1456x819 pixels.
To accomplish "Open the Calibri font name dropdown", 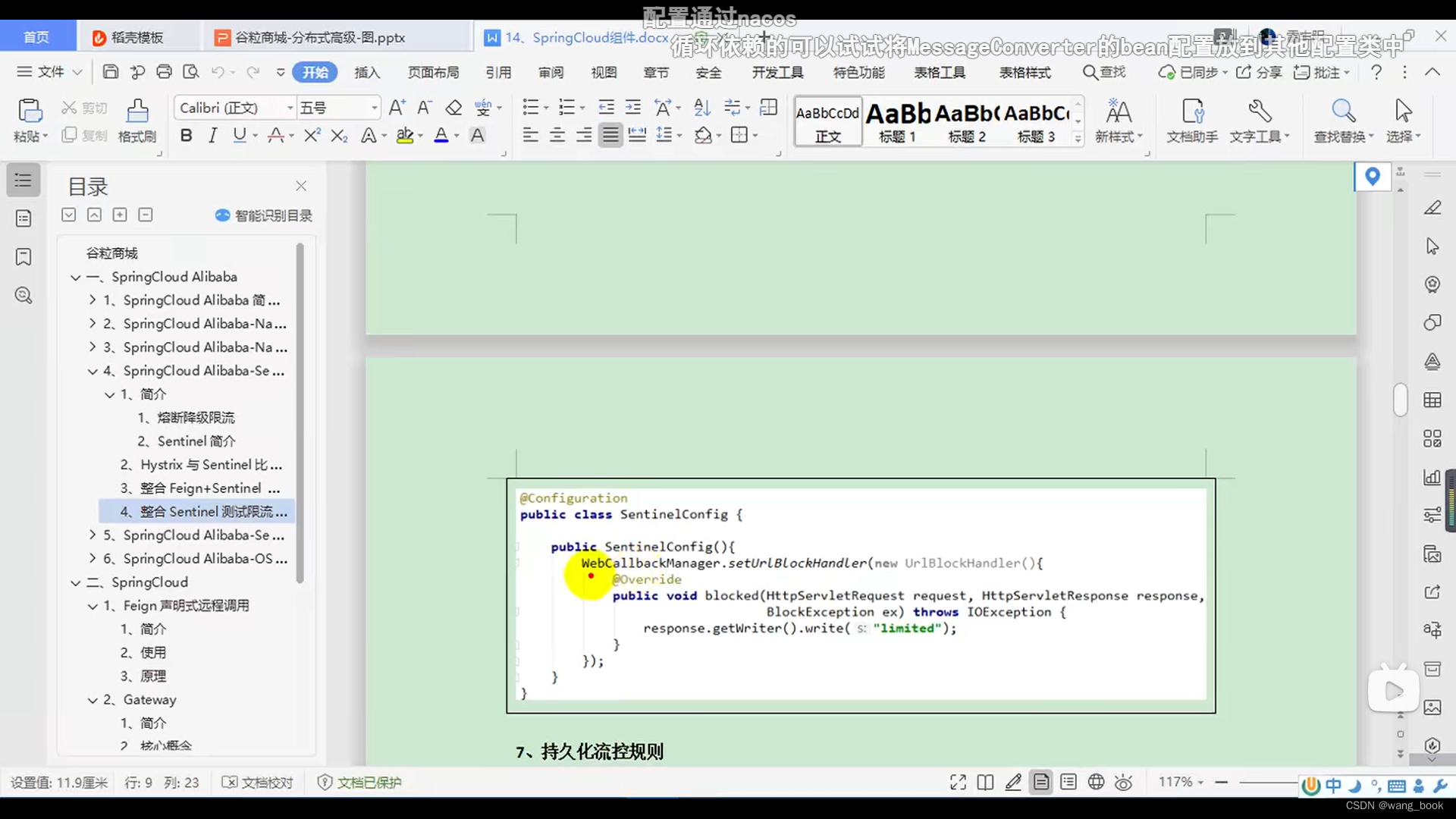I will [289, 108].
